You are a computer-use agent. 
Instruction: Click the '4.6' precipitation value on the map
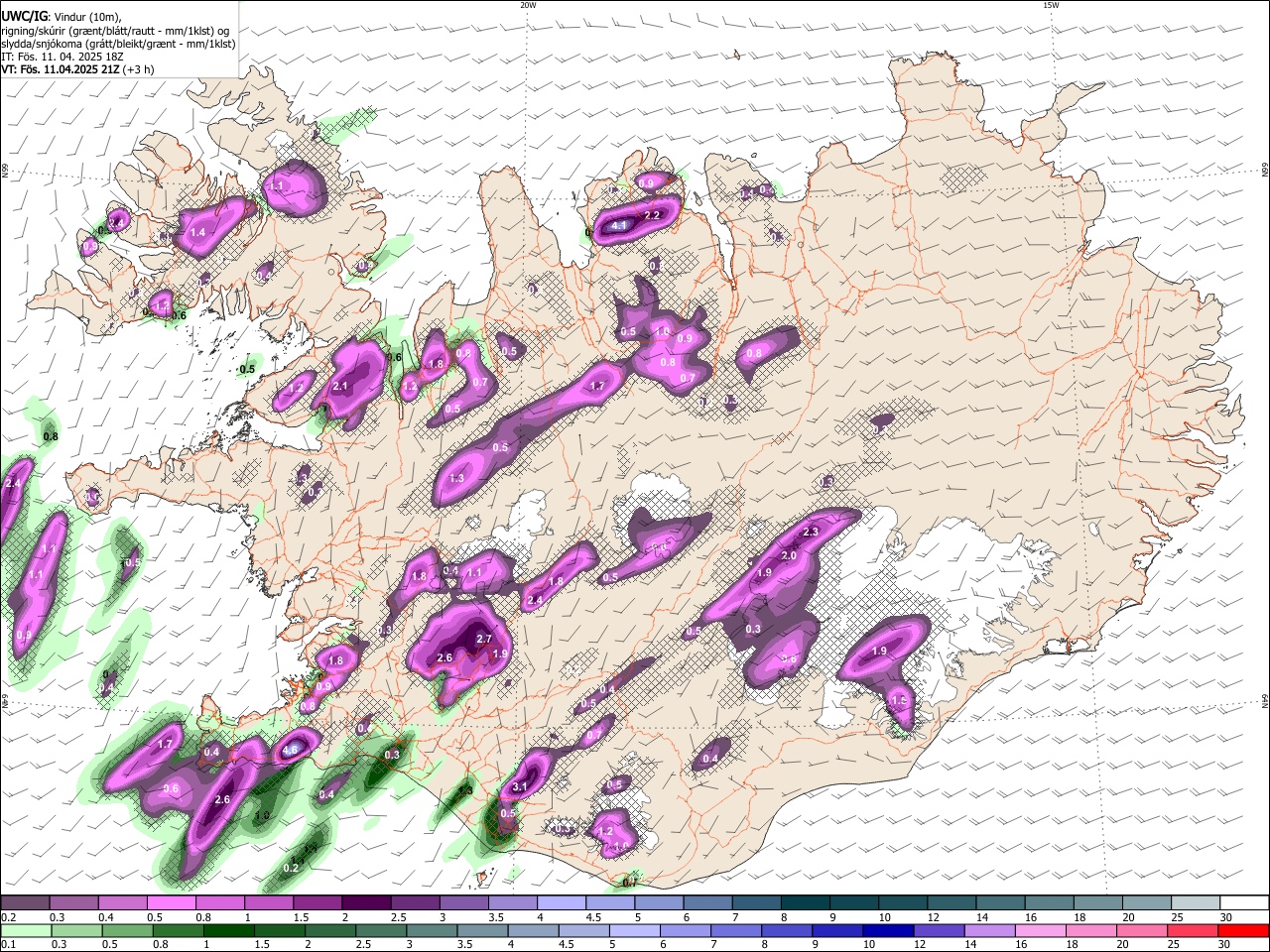tap(291, 751)
